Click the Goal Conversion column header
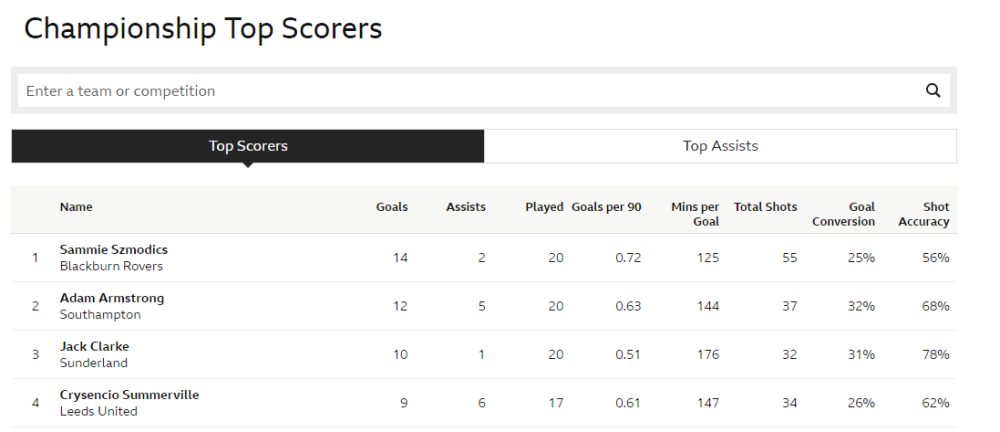Viewport: 1000px width, 432px height. click(843, 214)
